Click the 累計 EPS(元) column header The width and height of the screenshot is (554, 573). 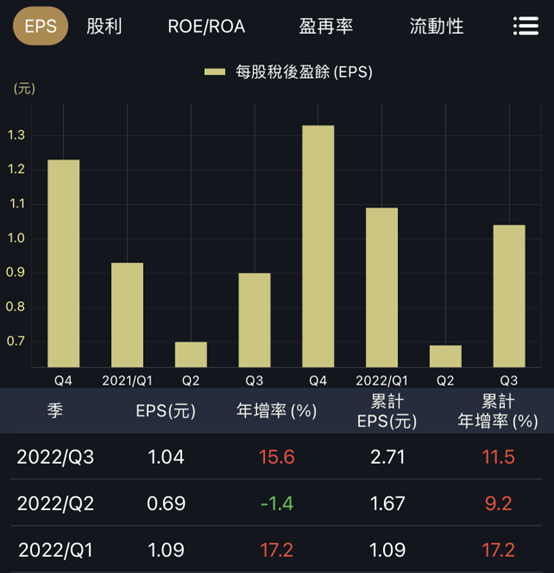click(387, 411)
